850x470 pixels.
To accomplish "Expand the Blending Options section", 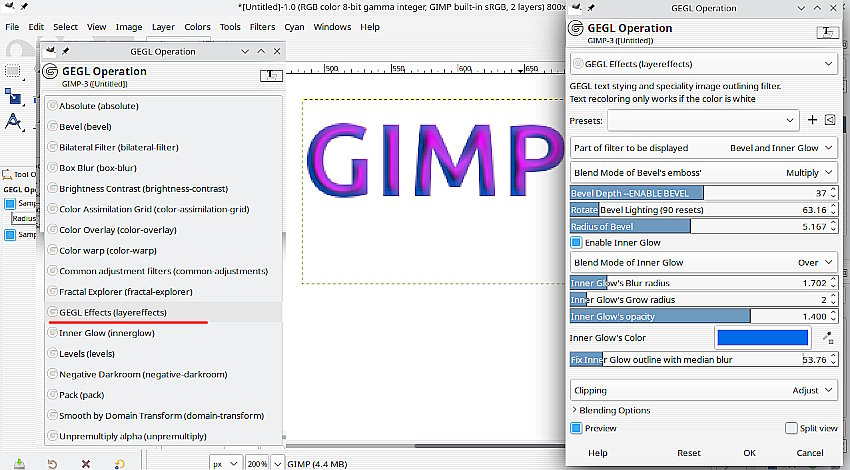I will pos(610,410).
